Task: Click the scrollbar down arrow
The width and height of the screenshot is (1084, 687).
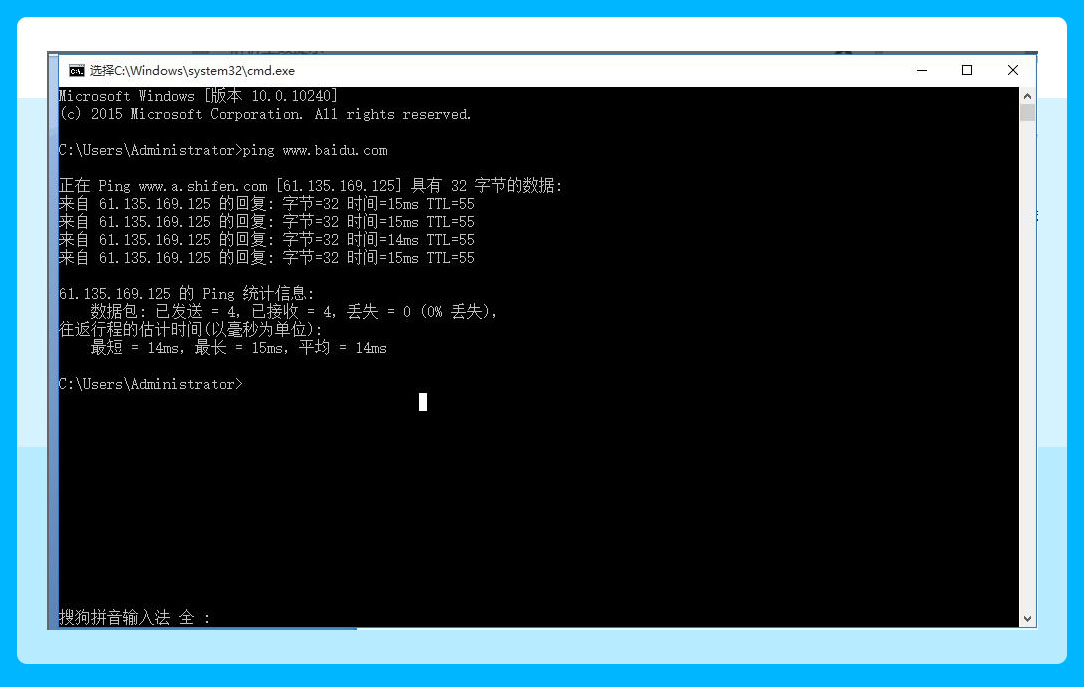Action: click(1027, 619)
